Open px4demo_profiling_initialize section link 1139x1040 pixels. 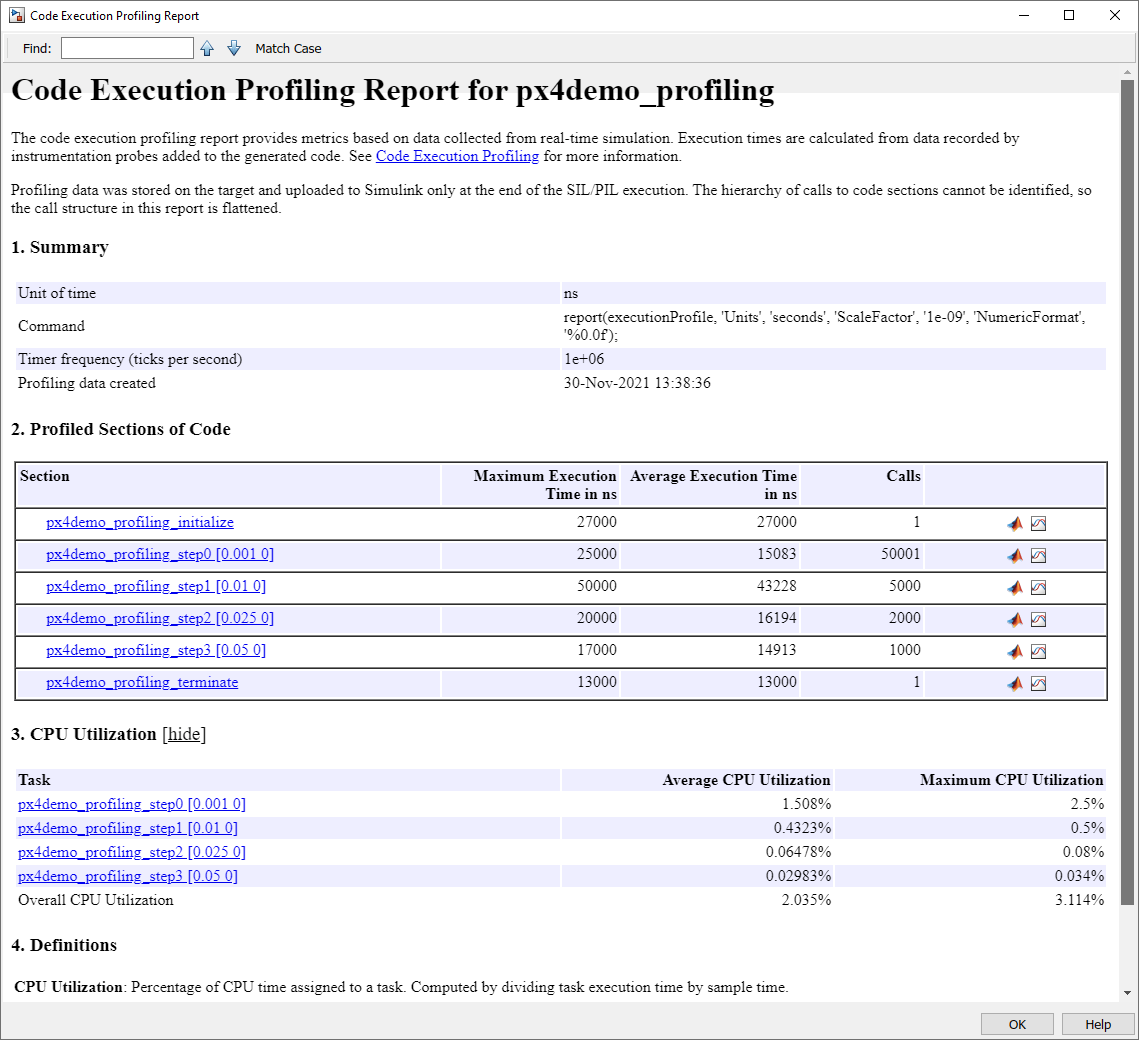(x=139, y=522)
